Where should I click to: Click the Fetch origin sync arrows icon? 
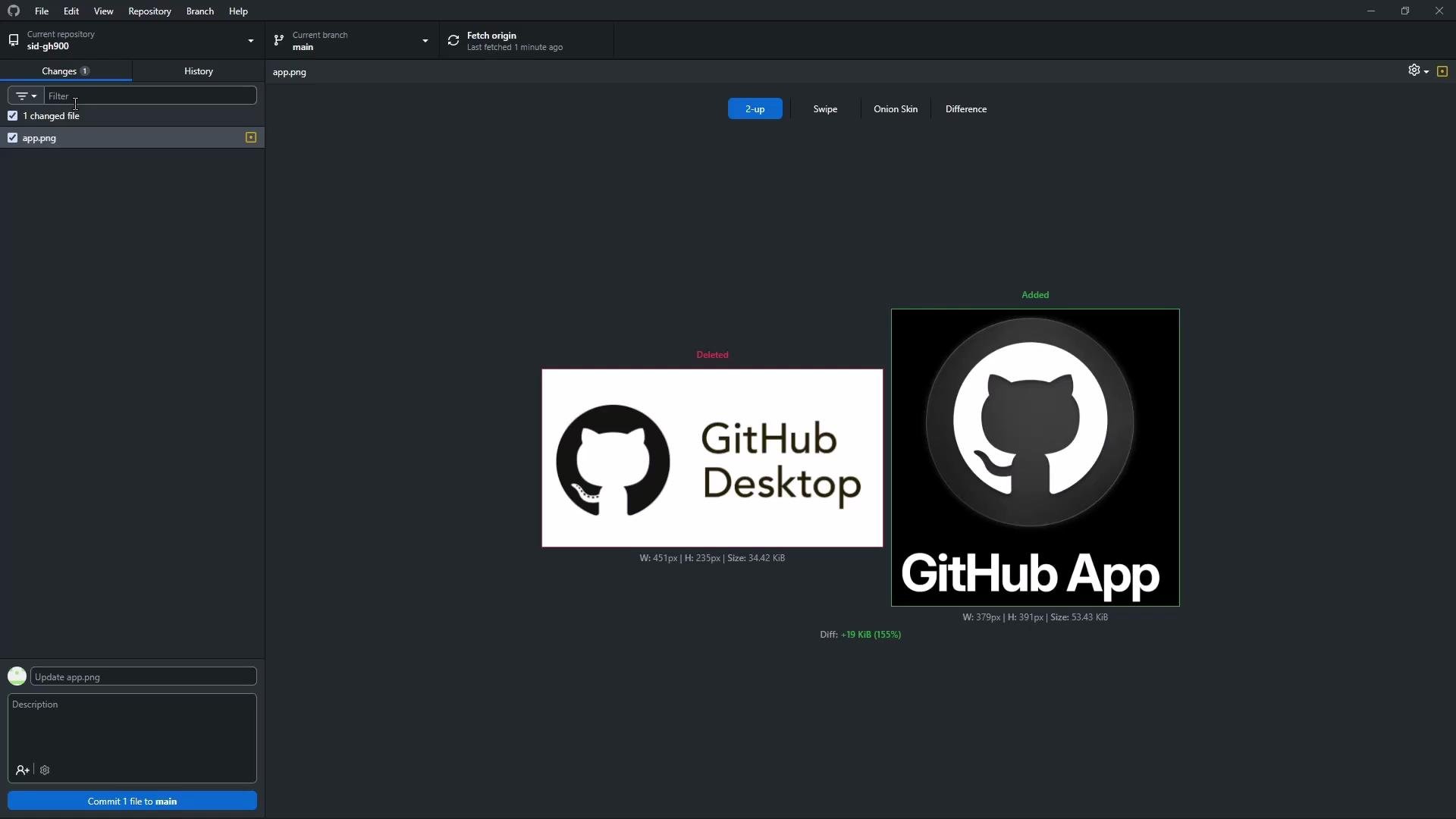pos(453,41)
